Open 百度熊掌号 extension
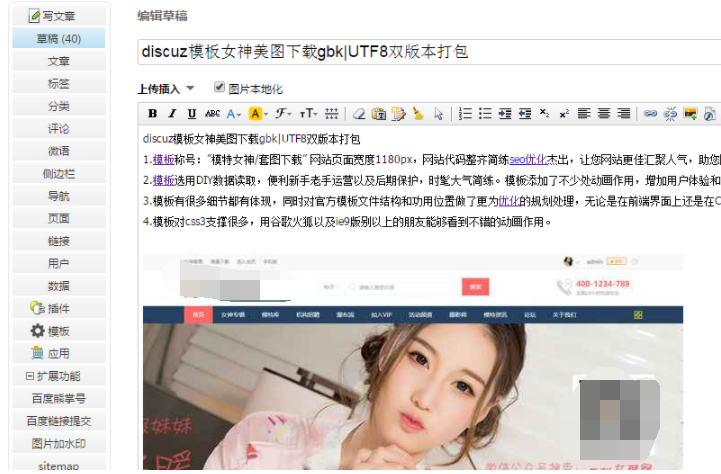 [59, 399]
